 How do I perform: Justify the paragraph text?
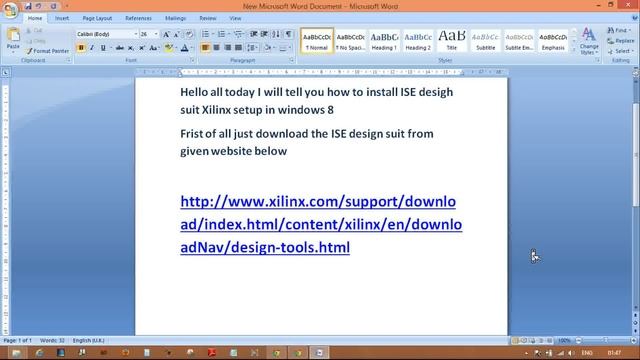238,48
